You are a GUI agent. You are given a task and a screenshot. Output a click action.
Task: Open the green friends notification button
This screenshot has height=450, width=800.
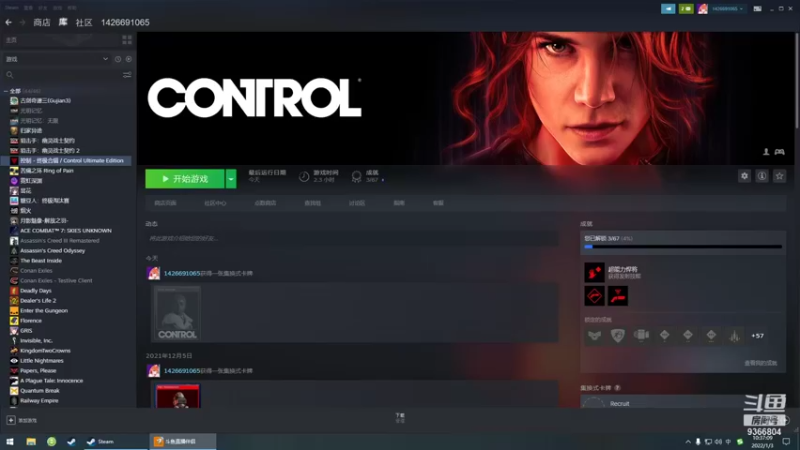pyautogui.click(x=686, y=9)
